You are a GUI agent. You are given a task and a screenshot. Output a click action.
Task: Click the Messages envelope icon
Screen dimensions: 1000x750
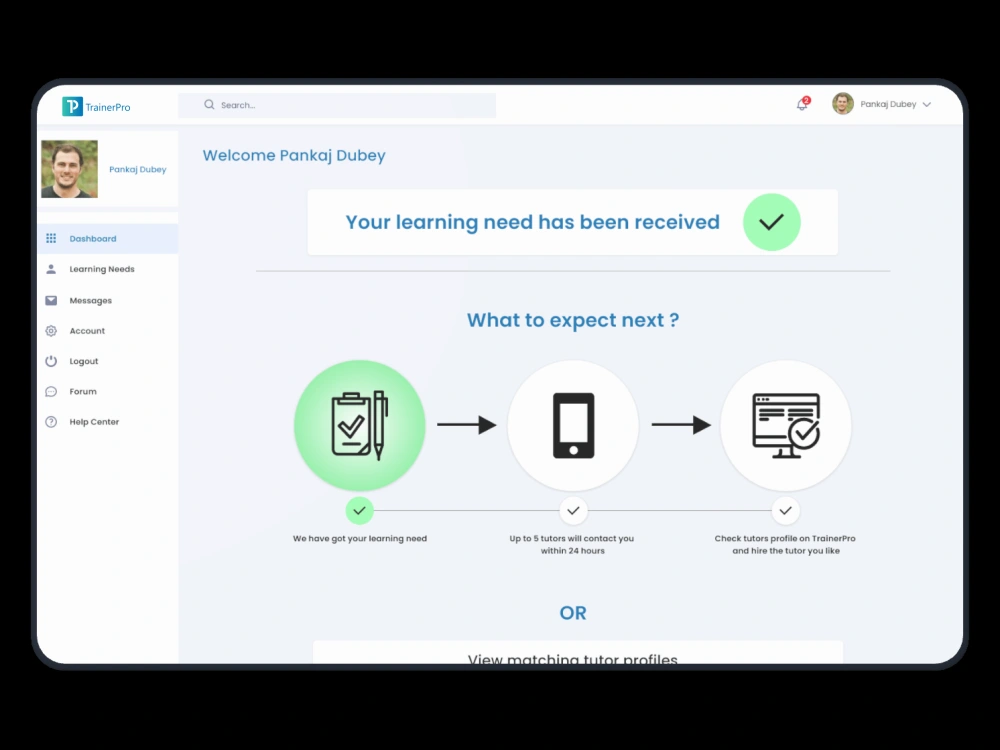(51, 300)
